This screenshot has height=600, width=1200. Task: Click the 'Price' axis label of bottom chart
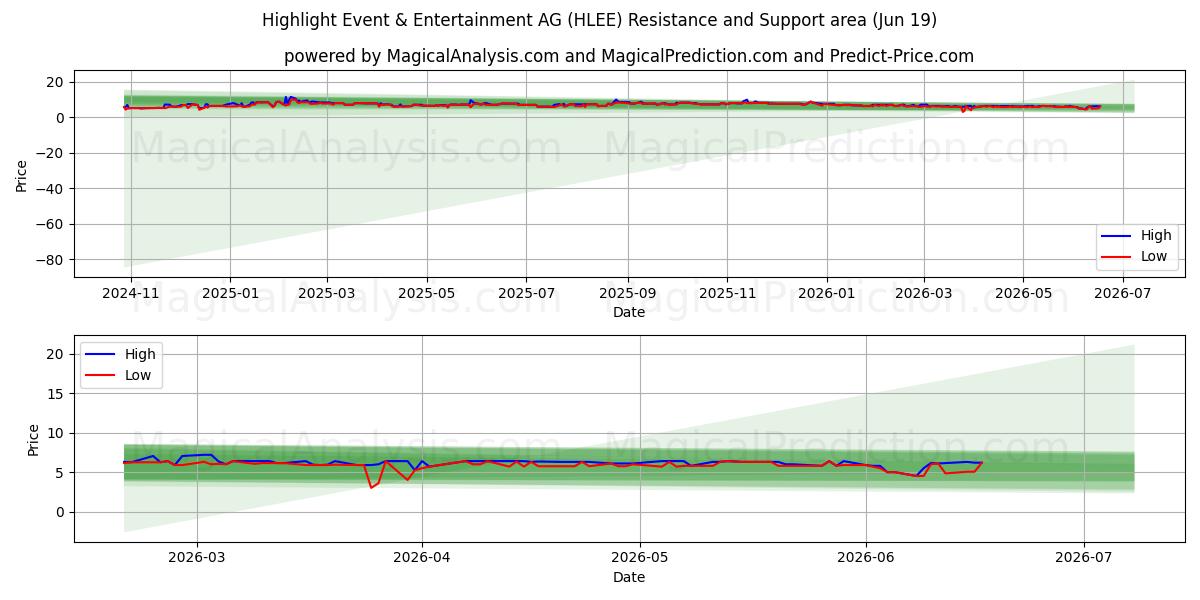pyautogui.click(x=34, y=440)
